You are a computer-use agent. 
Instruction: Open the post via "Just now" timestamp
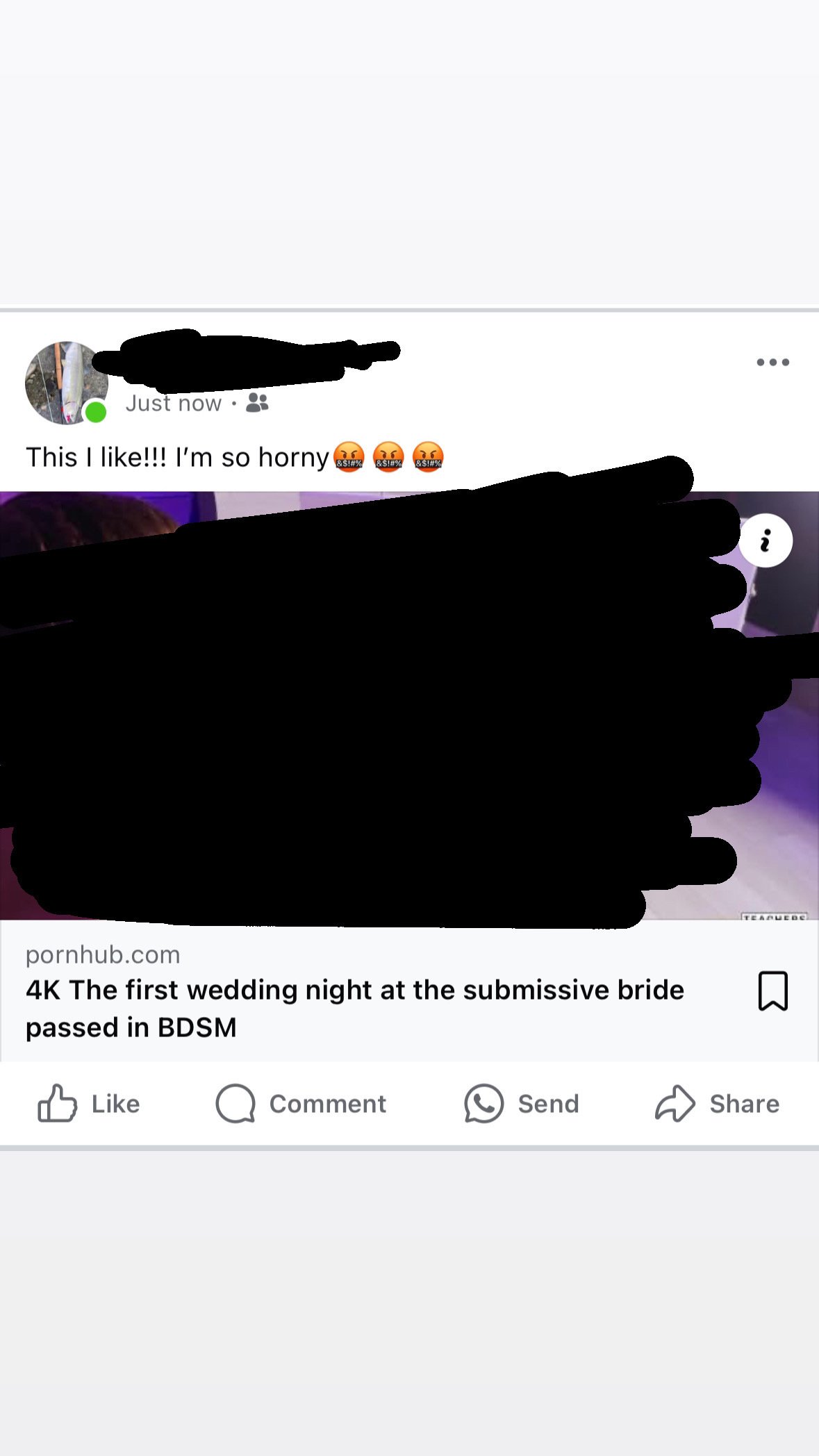click(174, 403)
